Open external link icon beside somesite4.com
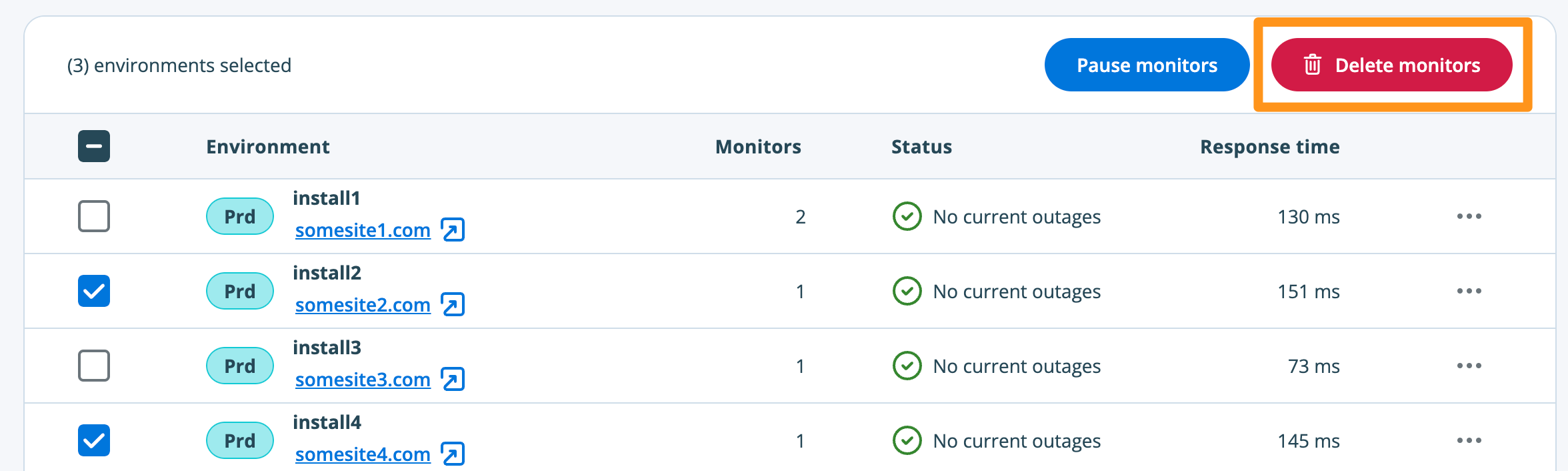 pyautogui.click(x=453, y=454)
